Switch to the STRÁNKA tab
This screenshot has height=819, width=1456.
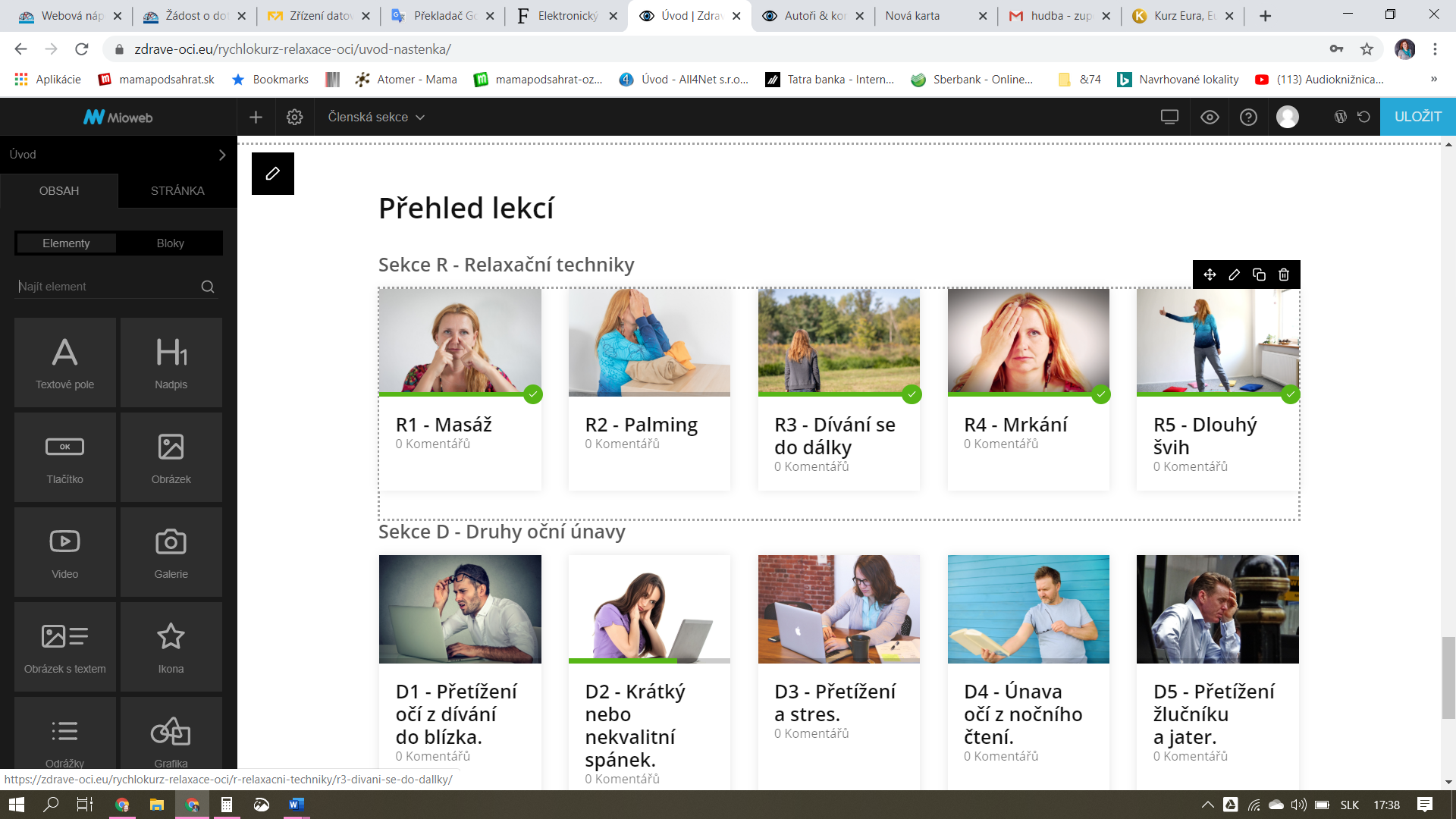177,191
